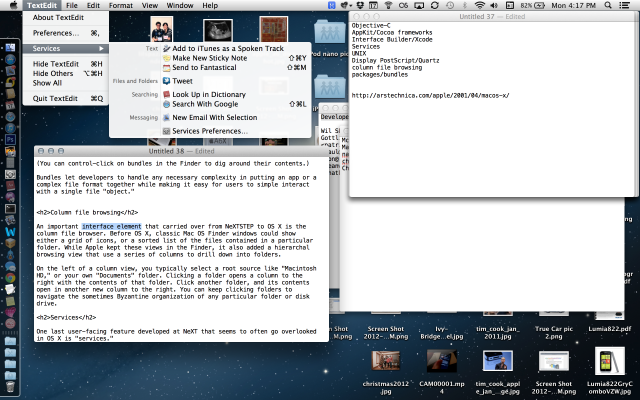Click '<h2>Services</h2>' line in Untitled 38

coord(66,318)
